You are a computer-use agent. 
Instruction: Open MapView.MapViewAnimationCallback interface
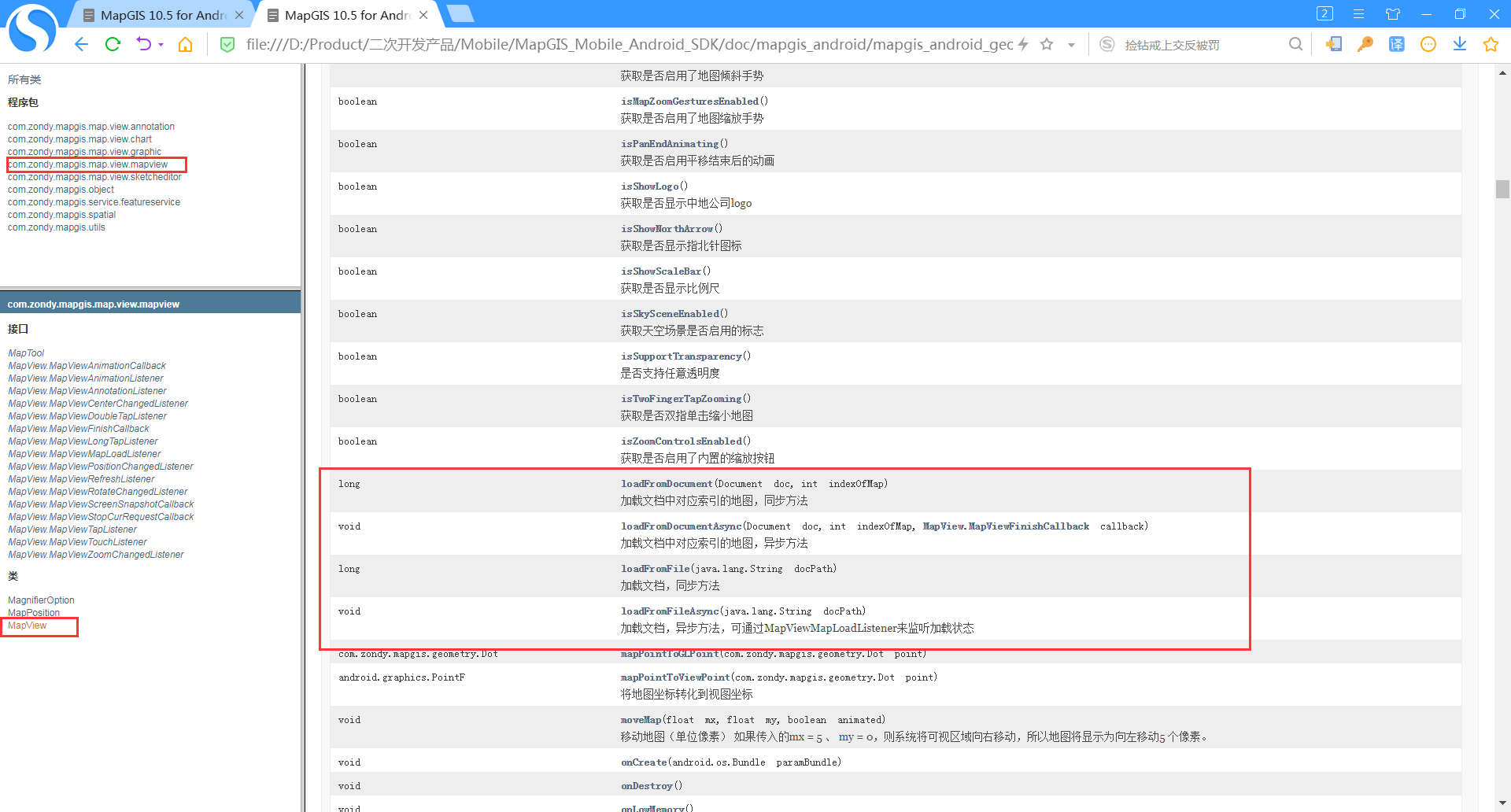(87, 366)
